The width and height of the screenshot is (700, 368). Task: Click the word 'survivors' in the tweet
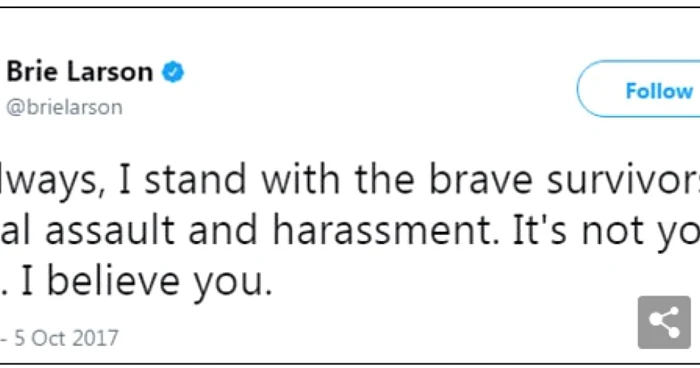pyautogui.click(x=624, y=180)
